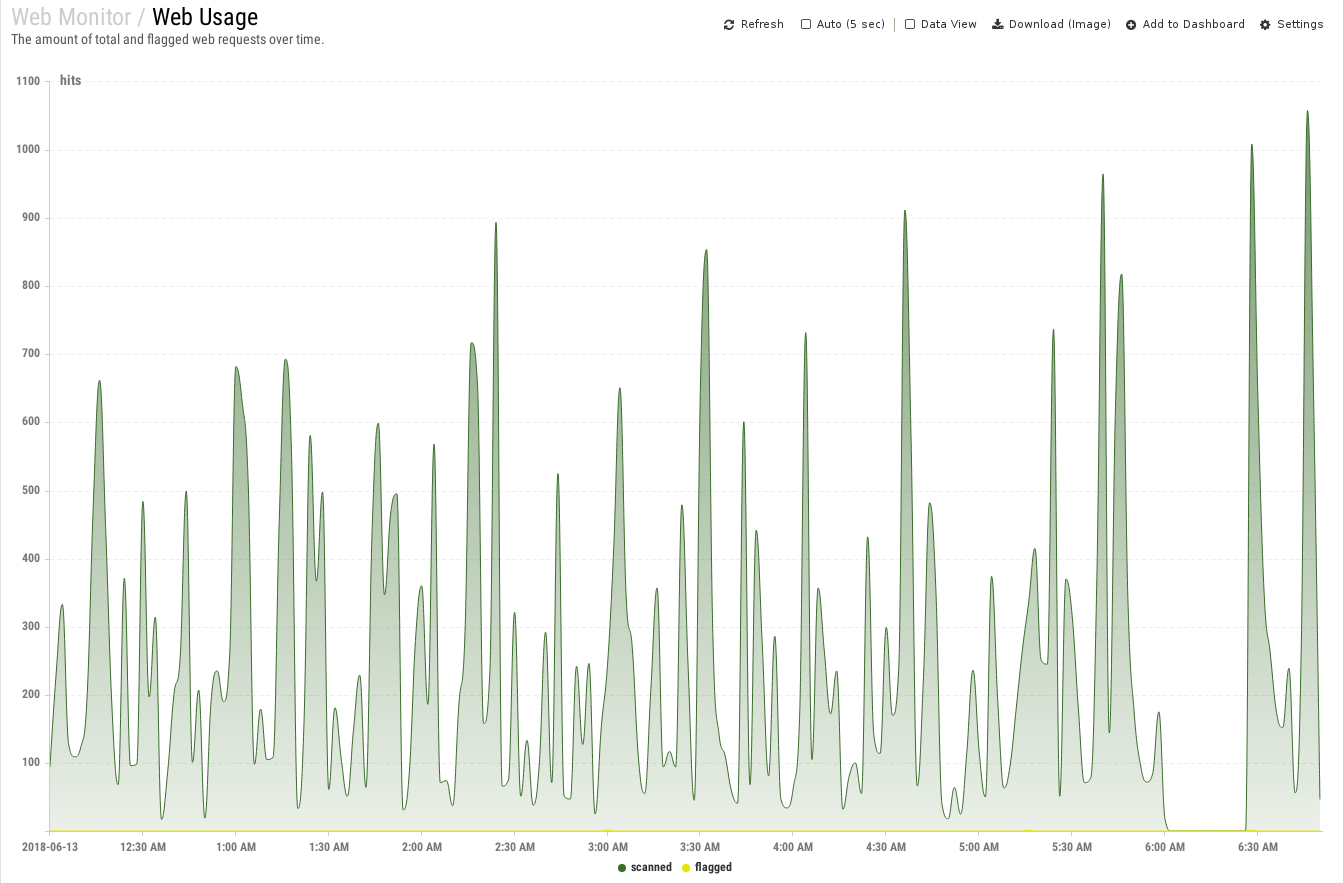The height and width of the screenshot is (884, 1344).
Task: Click the 5:30 AM axis label
Action: [1072, 847]
